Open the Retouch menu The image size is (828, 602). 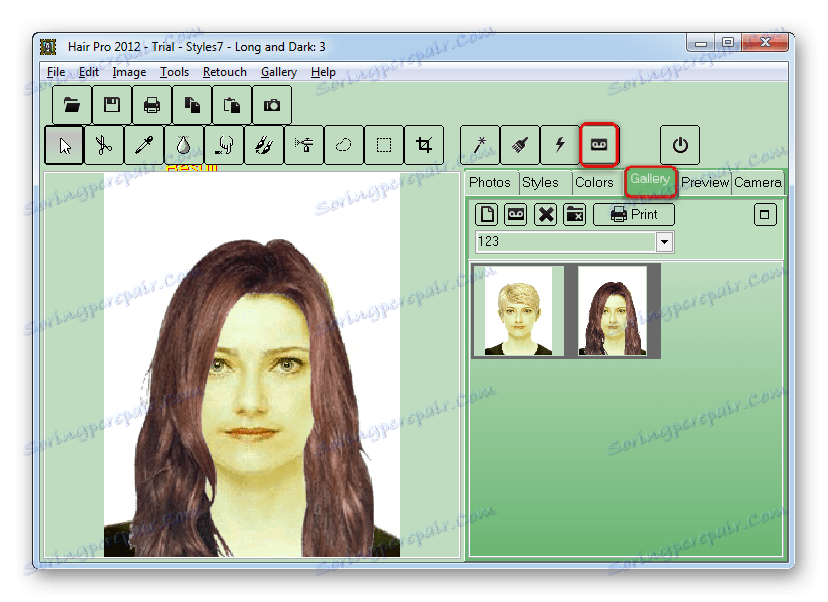click(225, 72)
